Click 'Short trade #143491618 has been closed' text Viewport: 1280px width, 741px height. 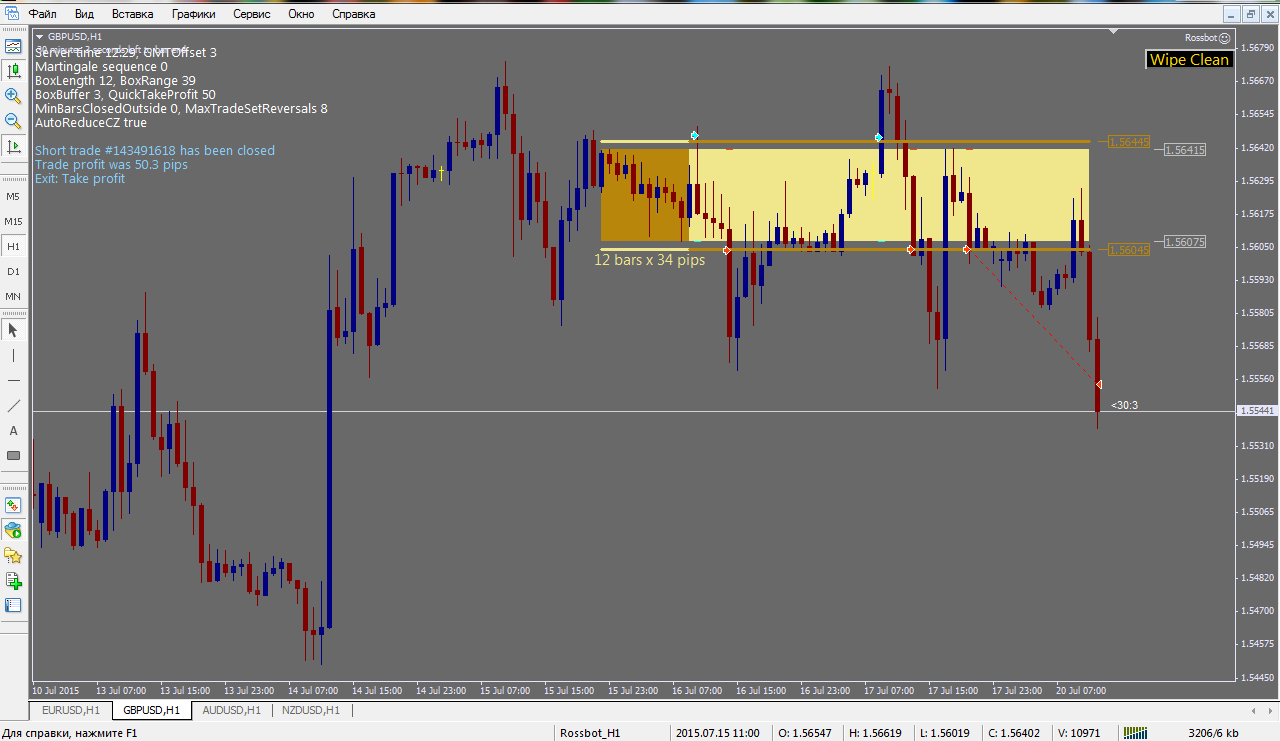click(x=154, y=151)
